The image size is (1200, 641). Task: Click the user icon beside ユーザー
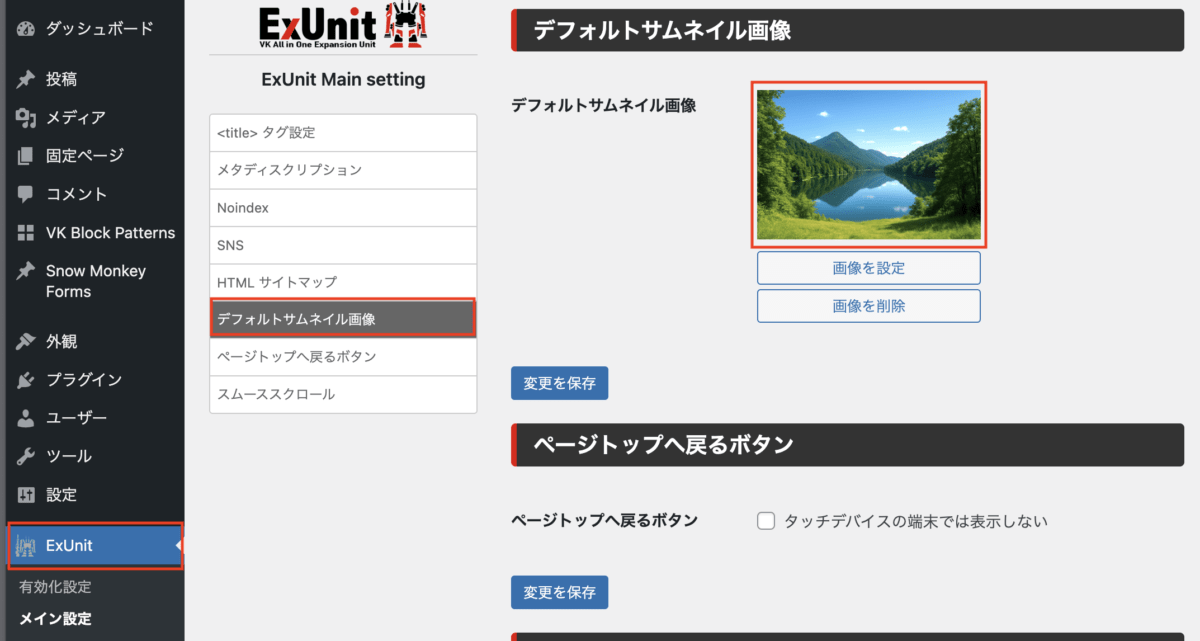coord(26,418)
